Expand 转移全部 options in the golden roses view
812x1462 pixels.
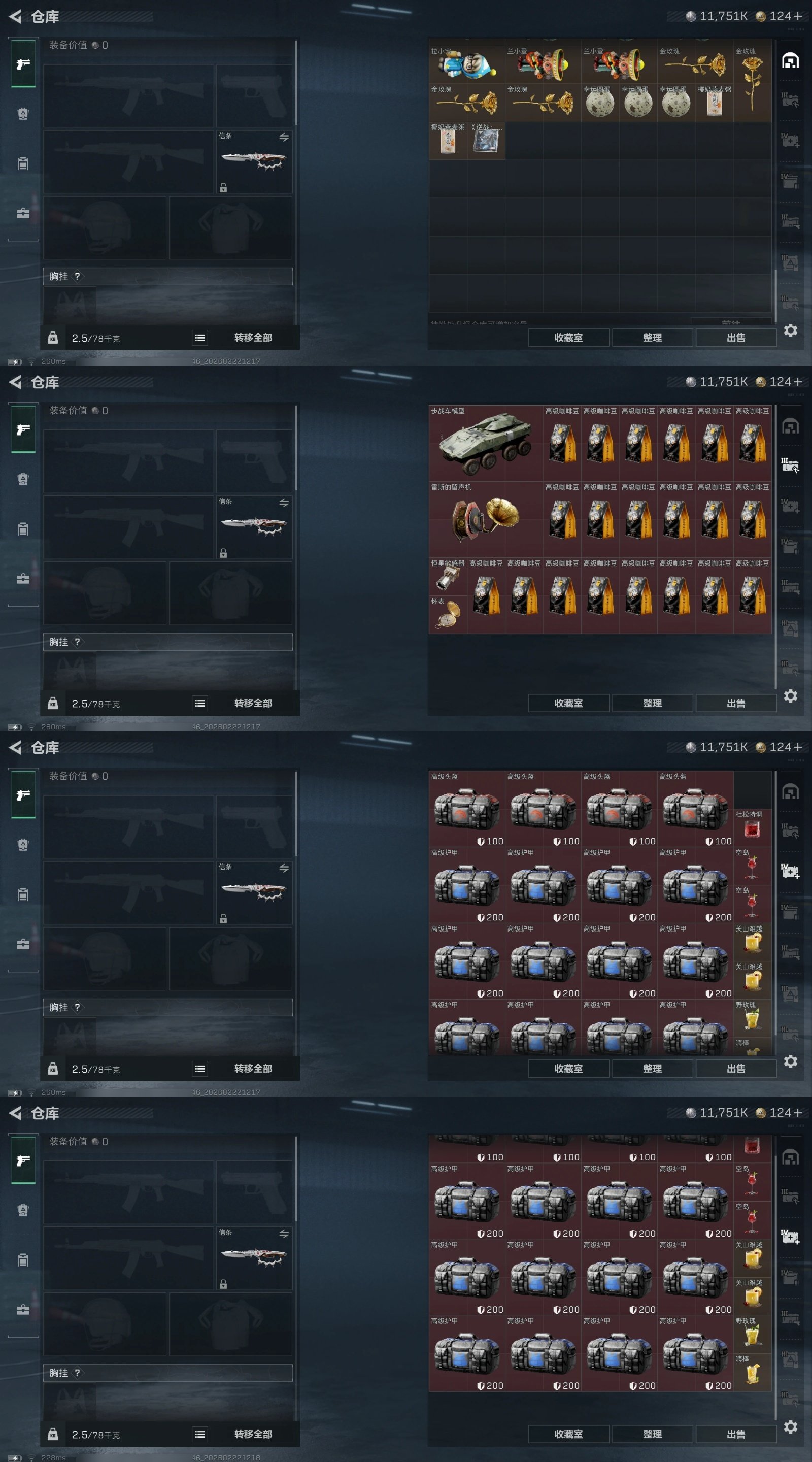click(x=253, y=338)
